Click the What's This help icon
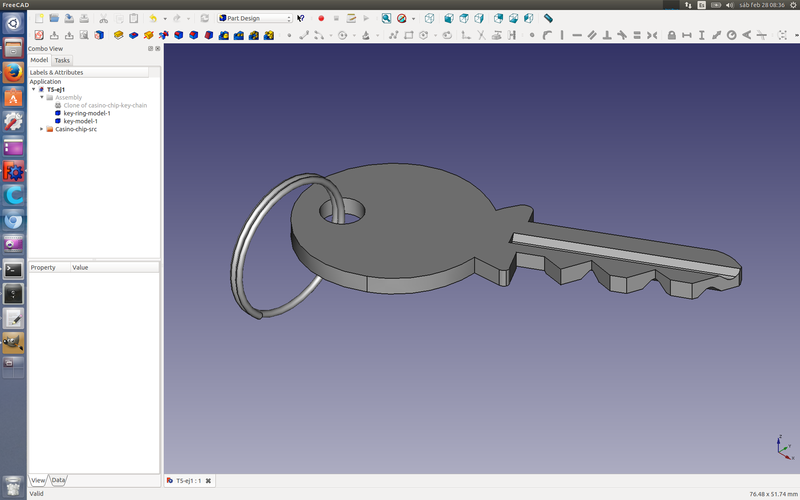The height and width of the screenshot is (500, 800). tap(300, 18)
